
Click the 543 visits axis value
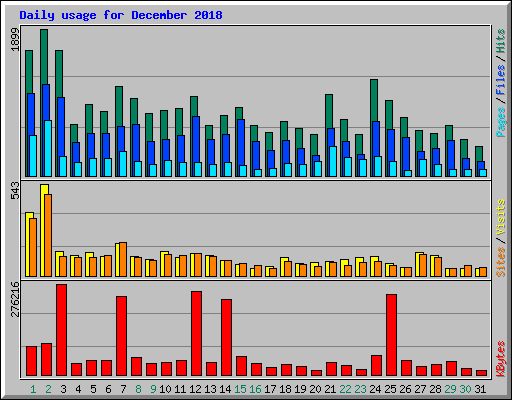(15, 191)
